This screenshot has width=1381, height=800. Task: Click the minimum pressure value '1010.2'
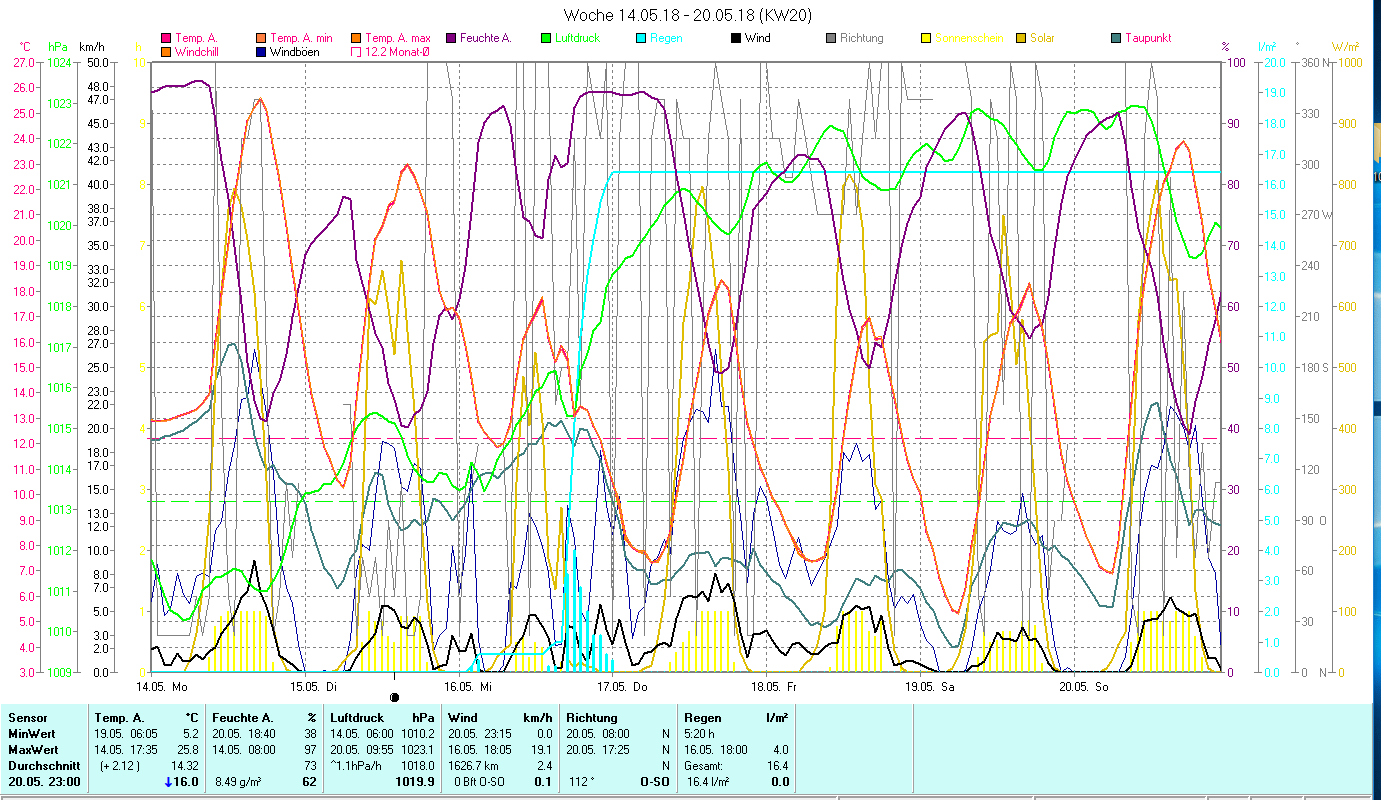coord(416,734)
